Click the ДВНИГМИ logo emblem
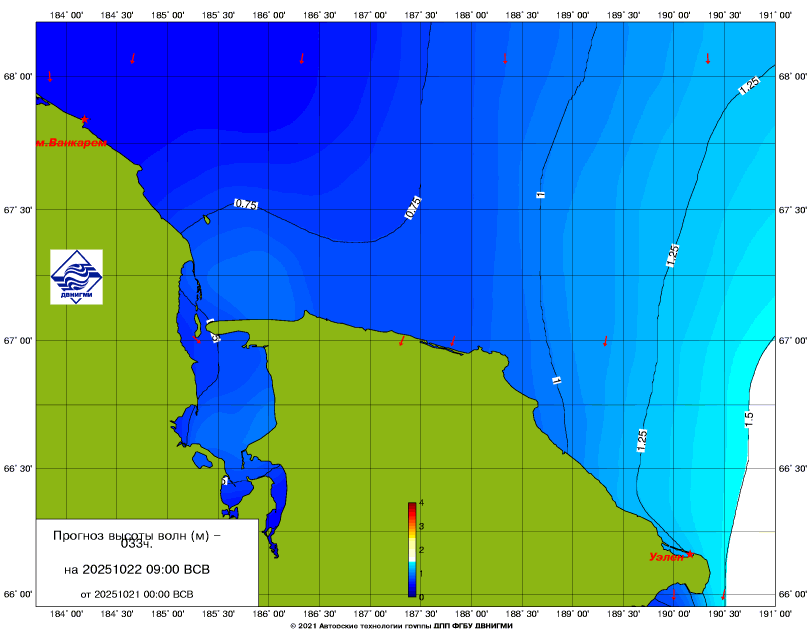 pos(77,276)
